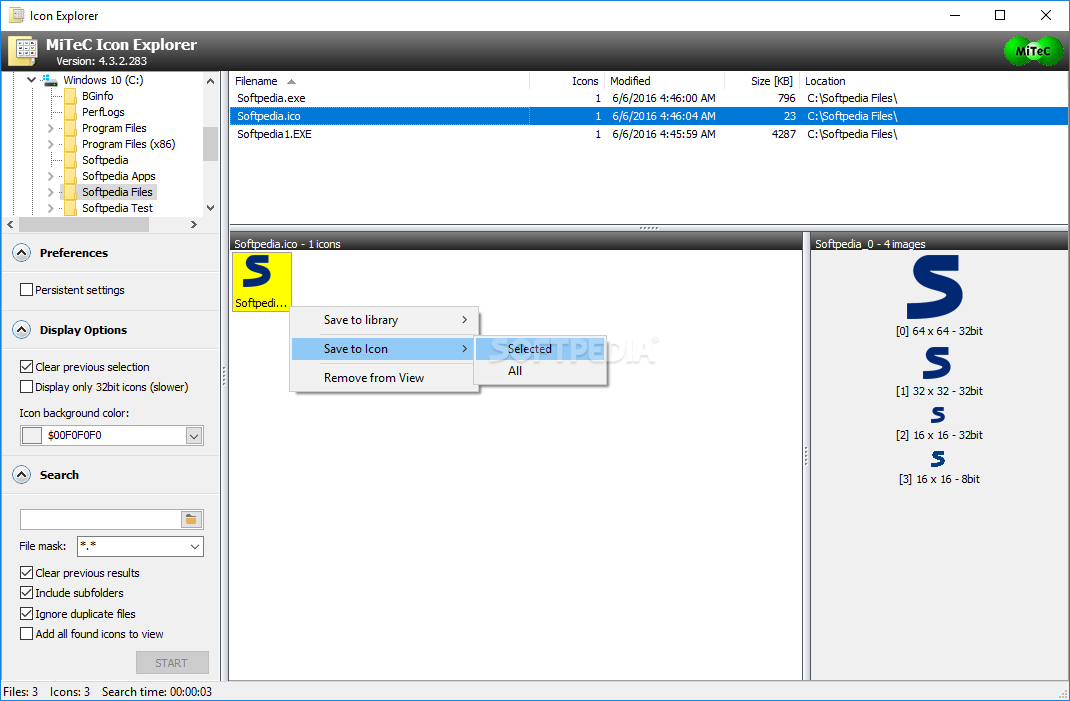Screen dimensions: 1070x701
Task: Click the title bar Icon Explorer icon
Action: pos(16,15)
